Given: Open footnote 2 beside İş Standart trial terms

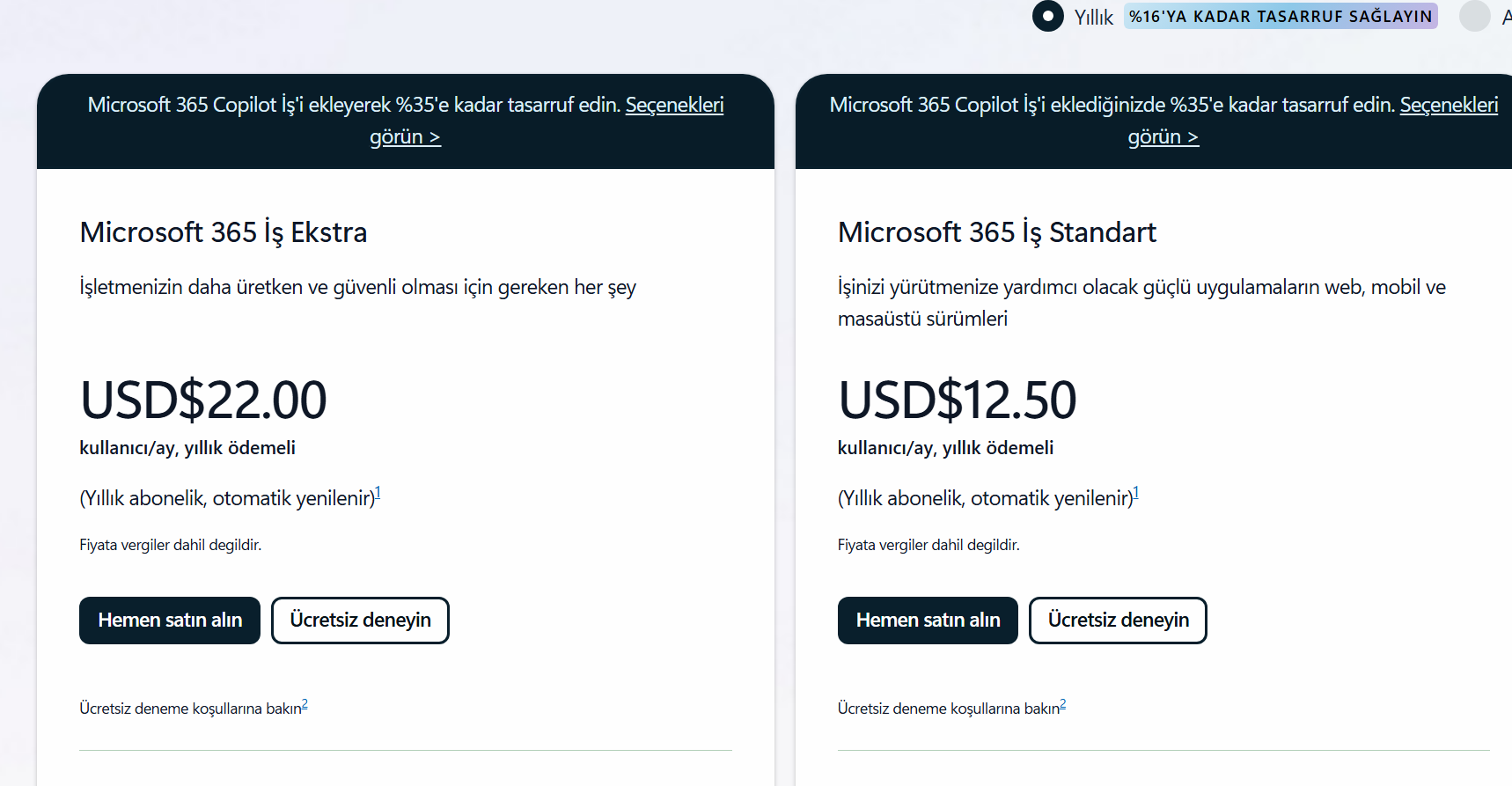Looking at the screenshot, I should (1062, 704).
